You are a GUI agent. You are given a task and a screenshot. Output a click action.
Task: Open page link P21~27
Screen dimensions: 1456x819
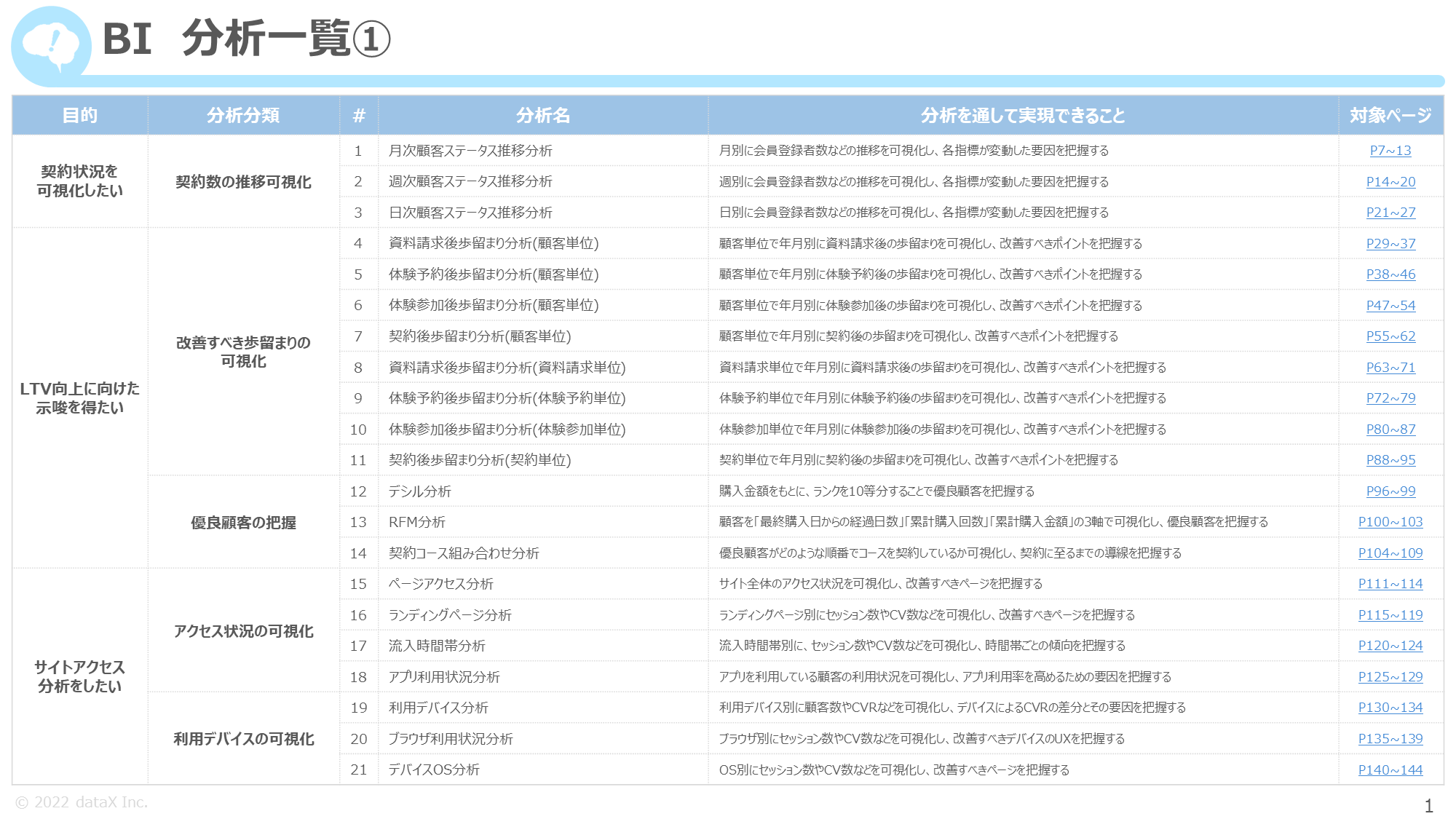pyautogui.click(x=1390, y=213)
